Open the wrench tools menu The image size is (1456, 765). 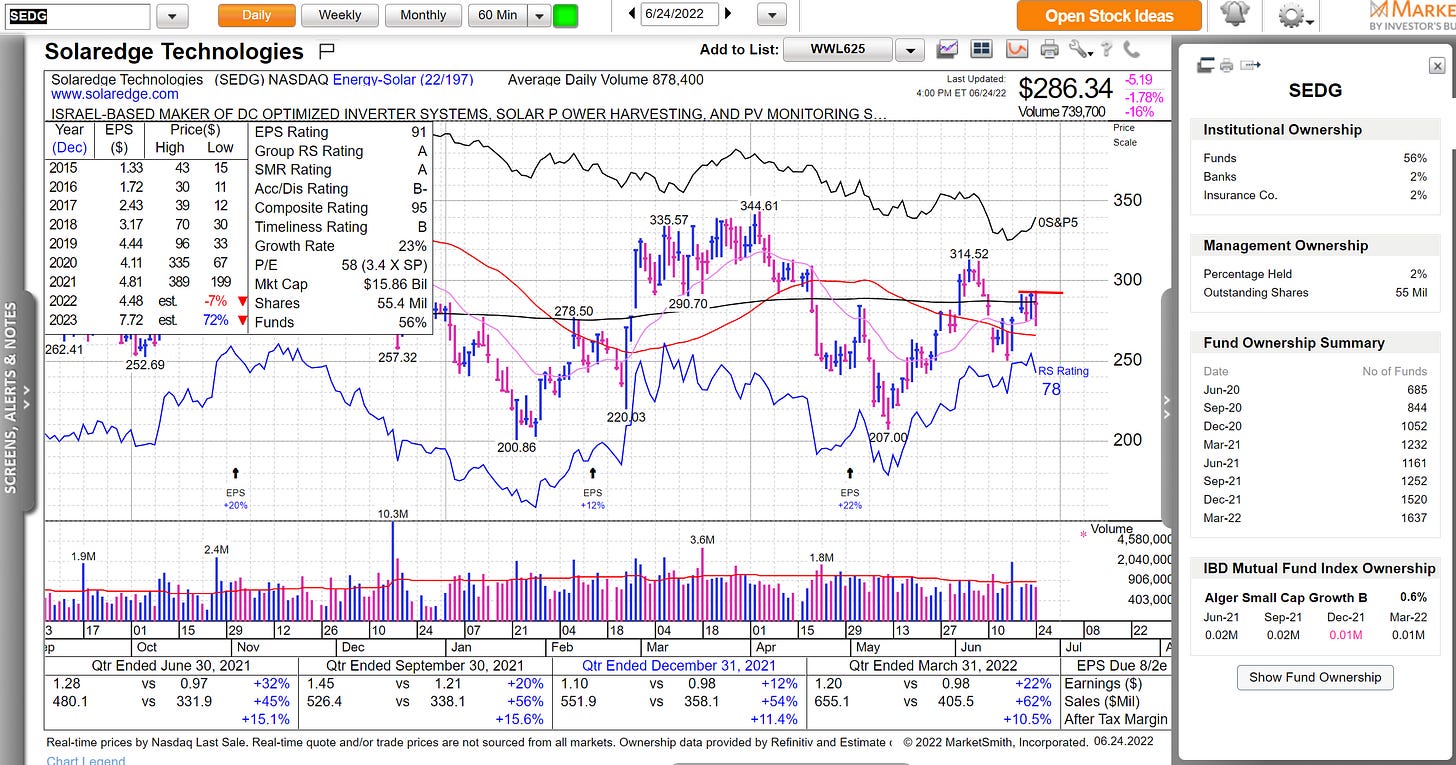point(1081,49)
